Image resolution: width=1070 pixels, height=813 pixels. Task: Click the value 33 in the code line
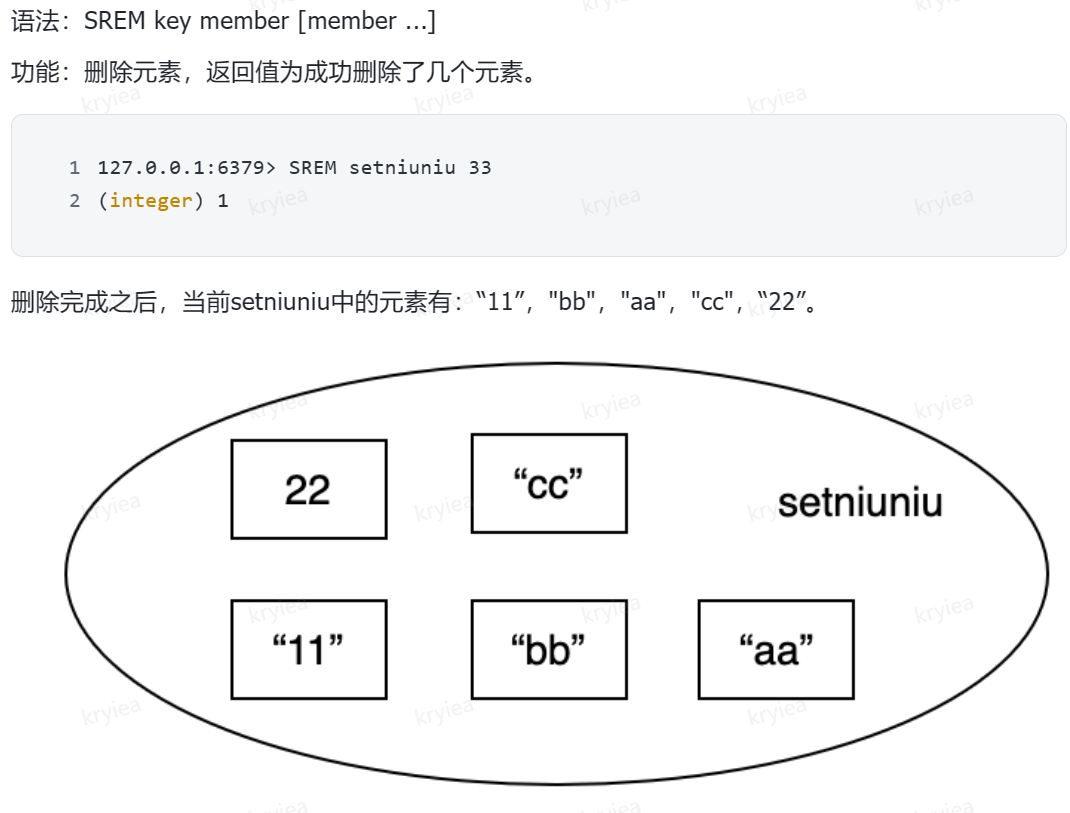click(x=480, y=167)
